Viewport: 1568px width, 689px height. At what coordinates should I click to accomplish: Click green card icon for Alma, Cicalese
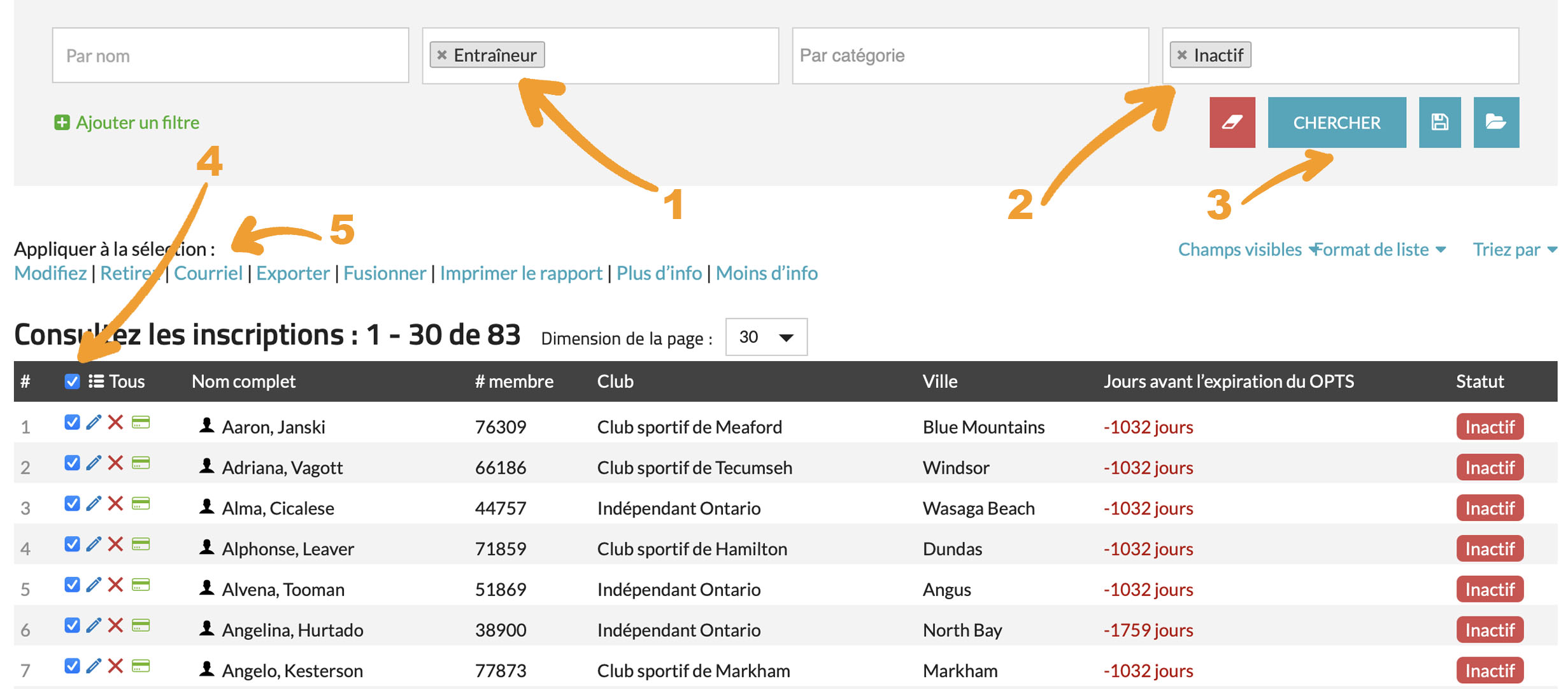click(141, 504)
